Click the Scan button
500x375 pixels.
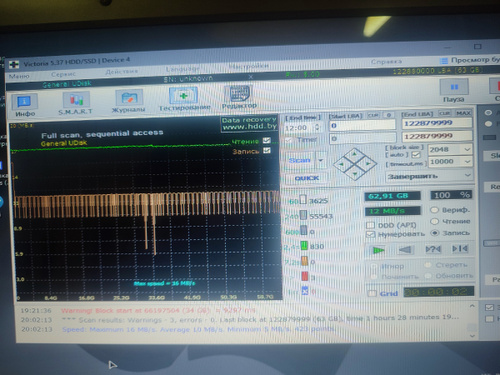299,160
